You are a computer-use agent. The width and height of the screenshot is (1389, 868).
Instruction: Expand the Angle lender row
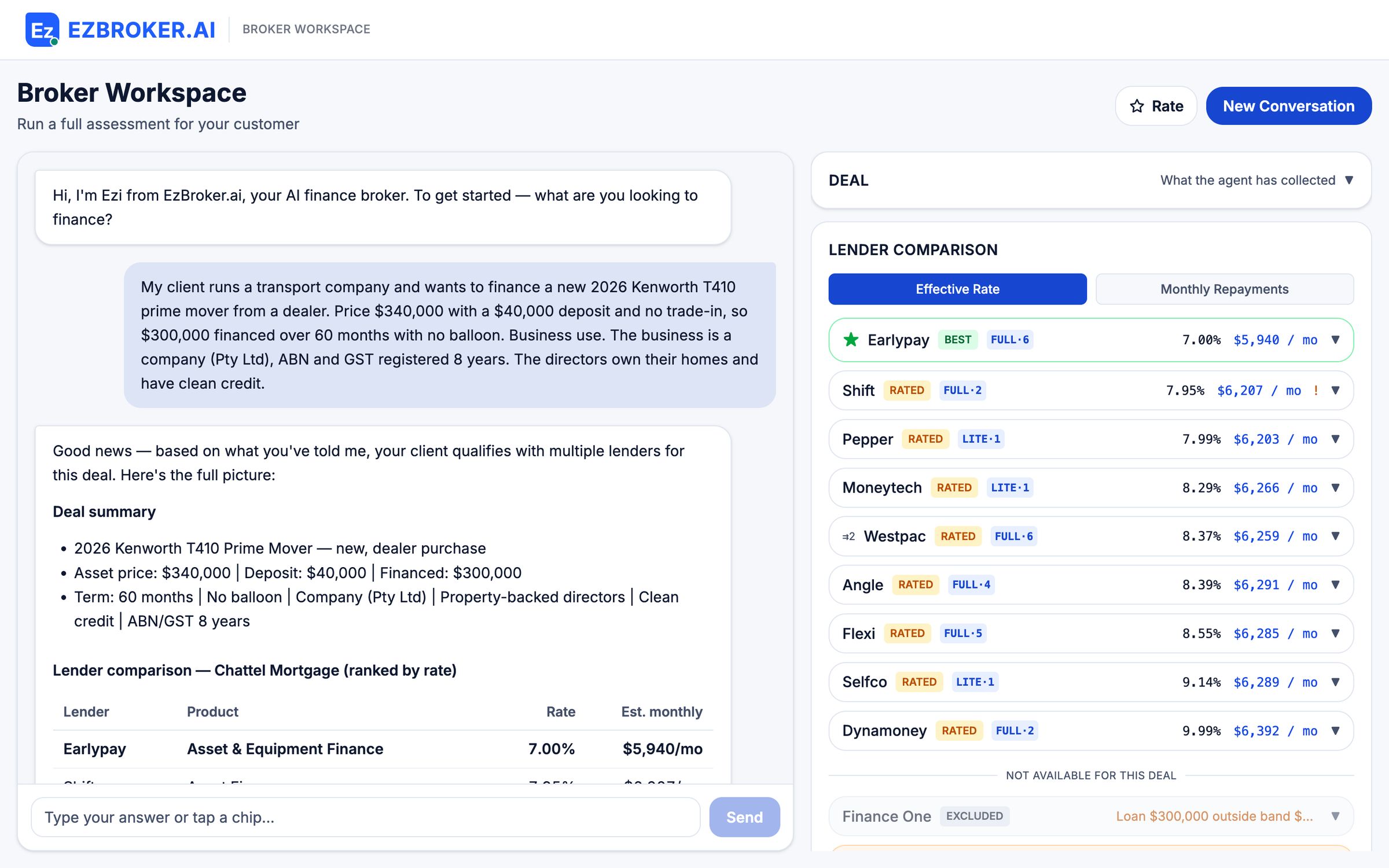(1336, 585)
